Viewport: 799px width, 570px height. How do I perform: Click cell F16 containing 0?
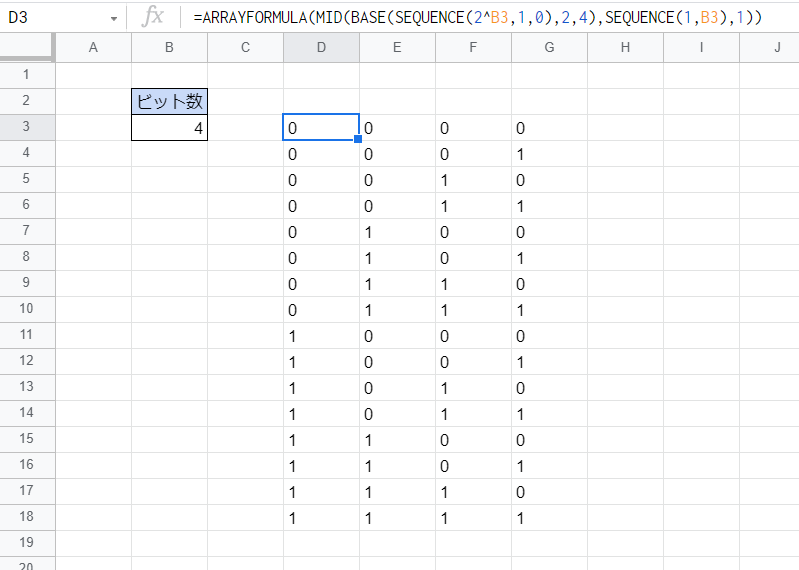473,465
